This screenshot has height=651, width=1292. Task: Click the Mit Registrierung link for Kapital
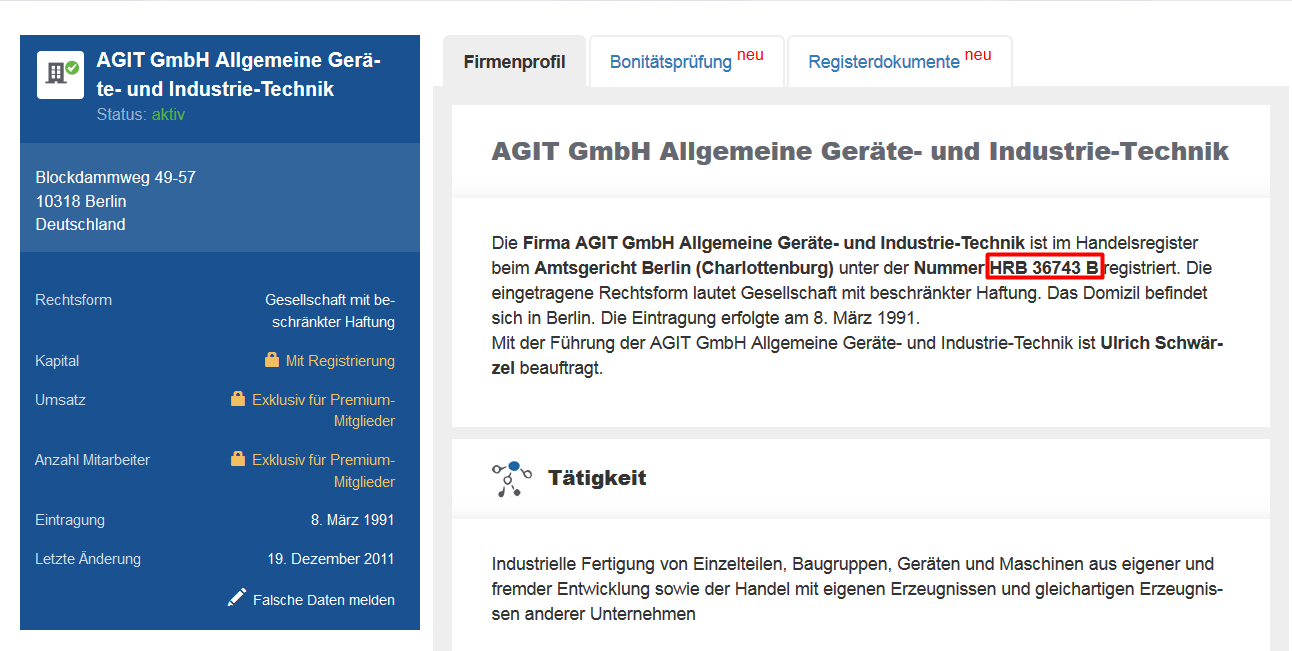[340, 361]
